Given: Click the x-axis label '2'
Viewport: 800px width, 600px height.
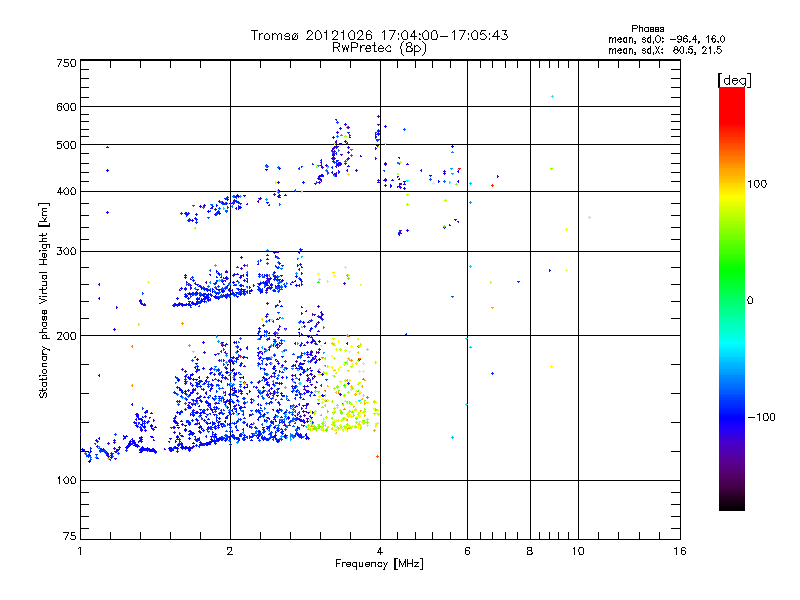Looking at the screenshot, I should click(x=230, y=551).
